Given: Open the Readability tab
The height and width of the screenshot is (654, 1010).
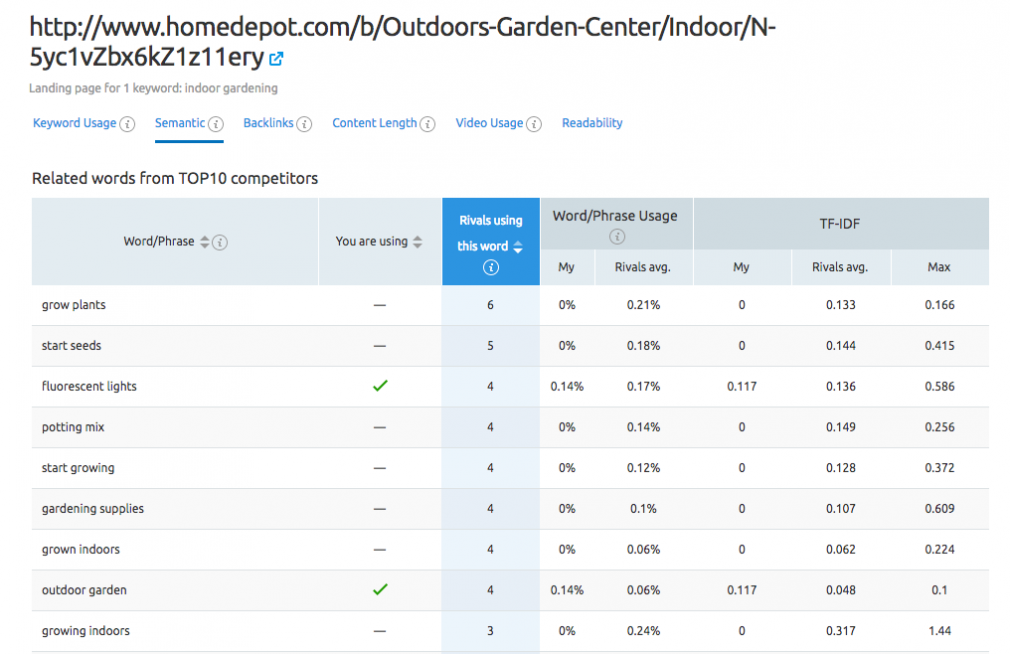Looking at the screenshot, I should coord(592,123).
